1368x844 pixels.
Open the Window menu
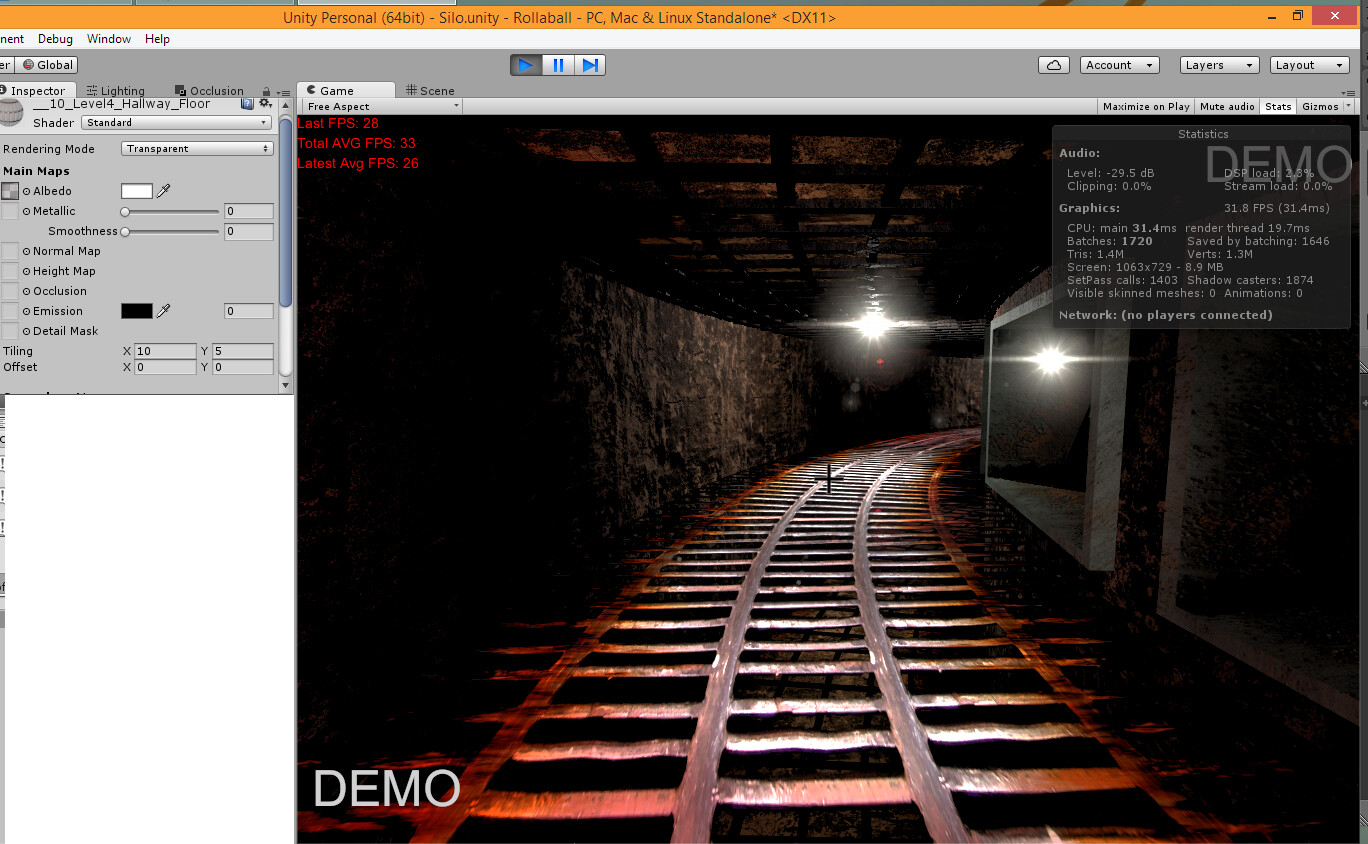(108, 39)
